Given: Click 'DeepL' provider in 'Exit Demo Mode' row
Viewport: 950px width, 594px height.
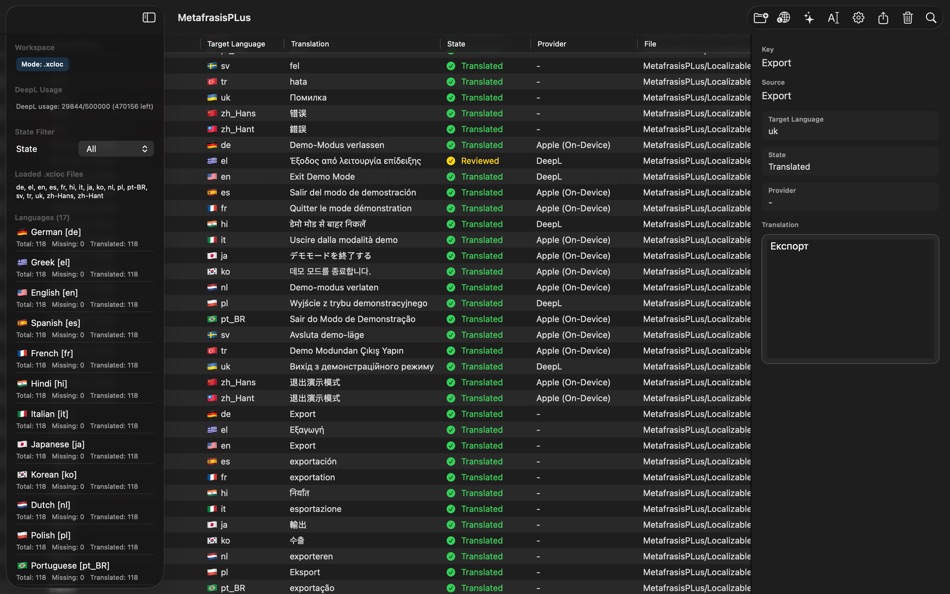Looking at the screenshot, I should (549, 177).
